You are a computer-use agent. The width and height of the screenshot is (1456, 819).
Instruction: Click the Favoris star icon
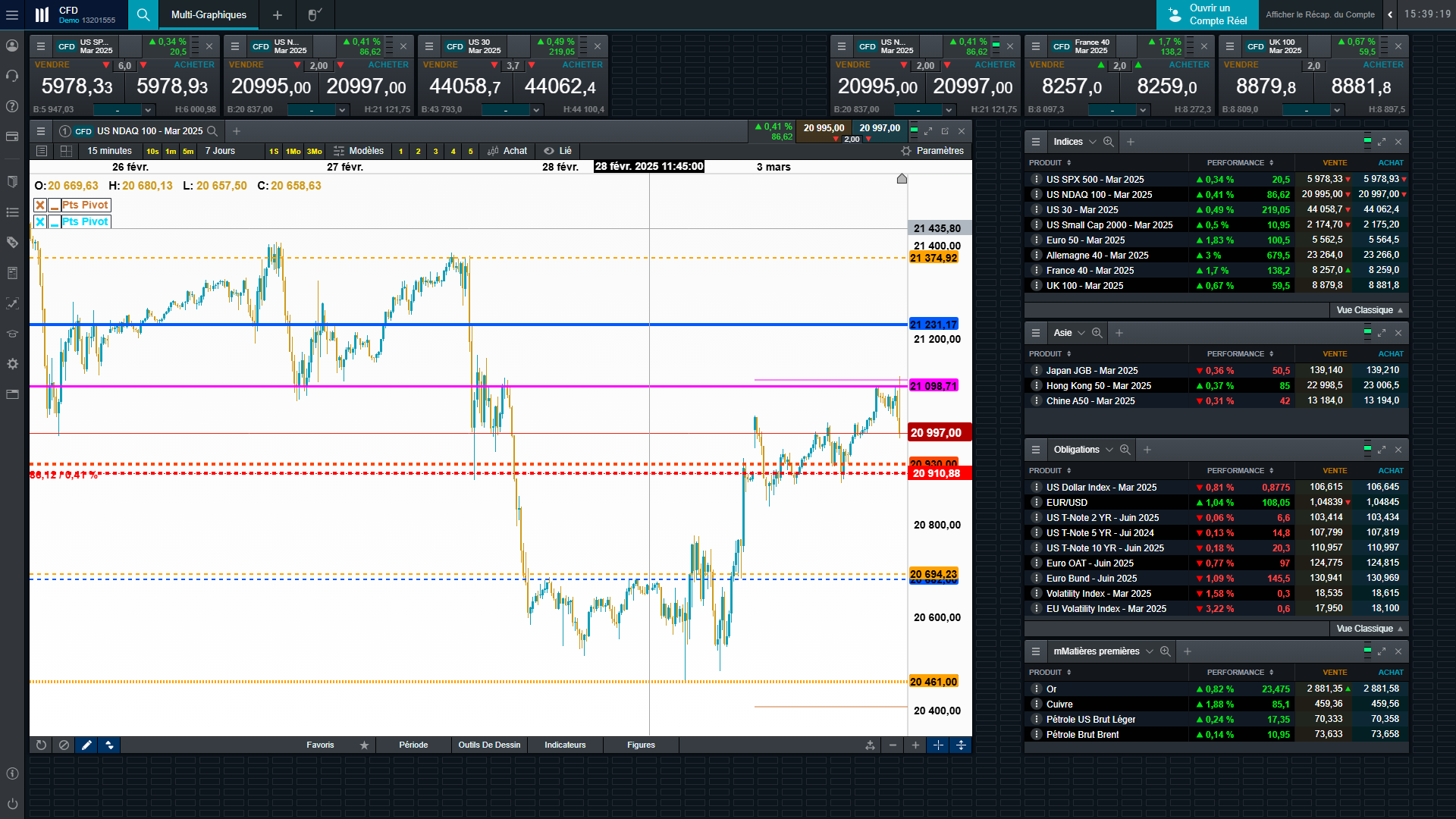pyautogui.click(x=364, y=745)
